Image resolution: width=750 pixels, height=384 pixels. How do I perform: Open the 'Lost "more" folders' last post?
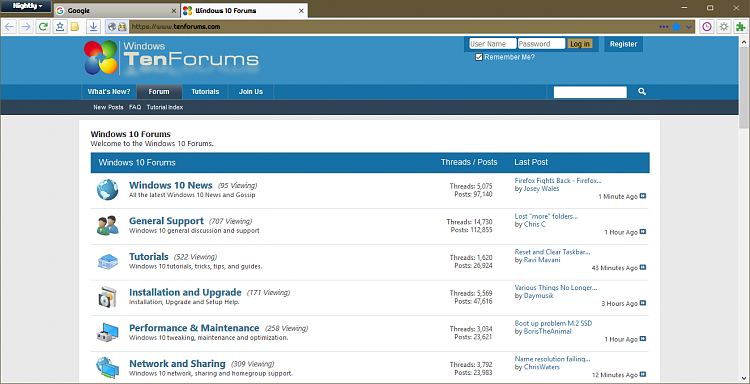click(546, 217)
